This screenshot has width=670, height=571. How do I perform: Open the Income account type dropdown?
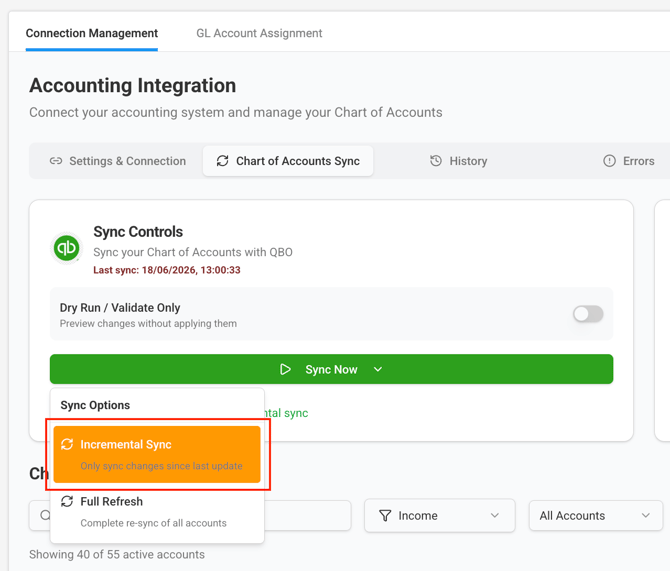(440, 515)
